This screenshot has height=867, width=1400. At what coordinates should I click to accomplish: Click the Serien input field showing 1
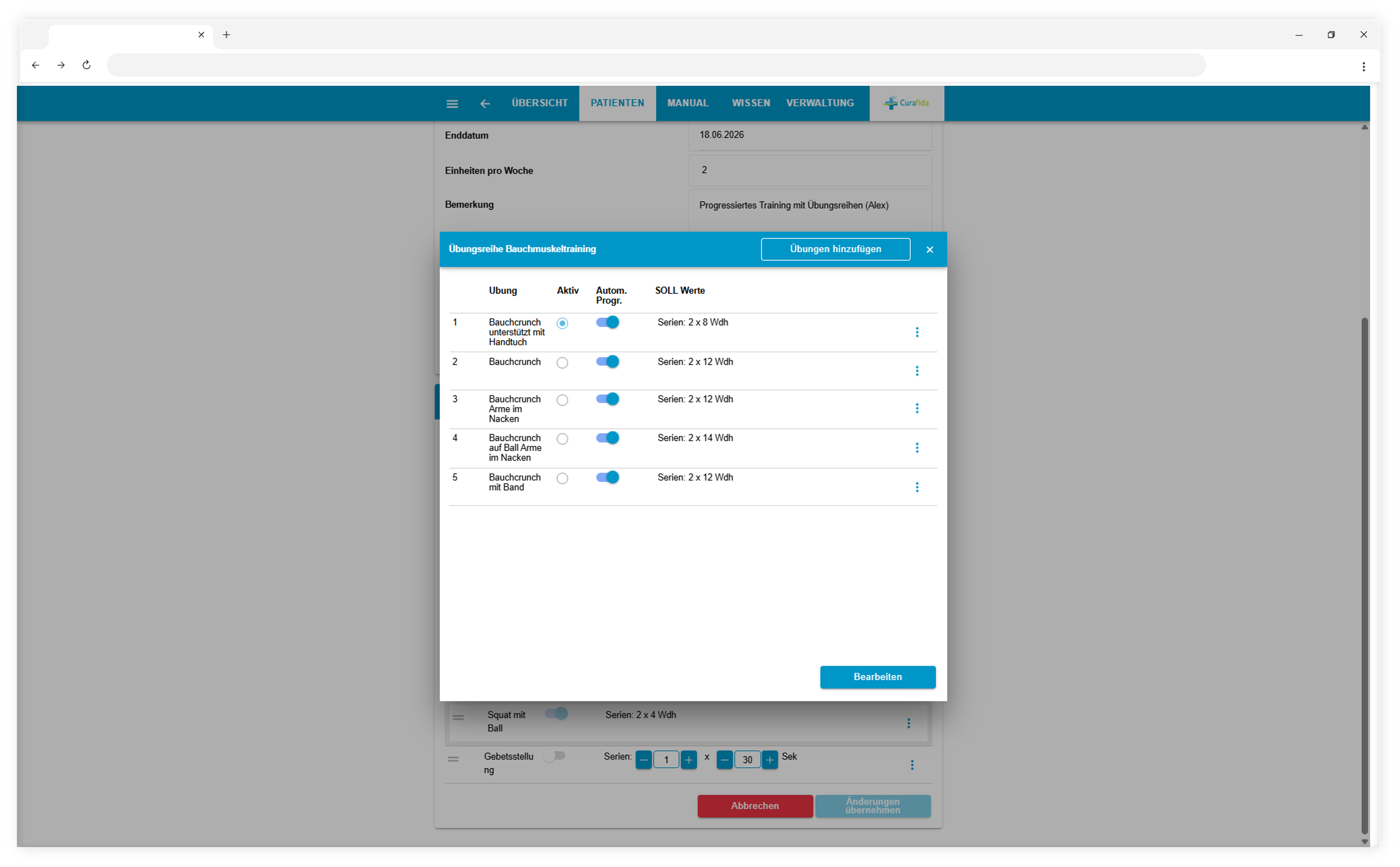(666, 760)
